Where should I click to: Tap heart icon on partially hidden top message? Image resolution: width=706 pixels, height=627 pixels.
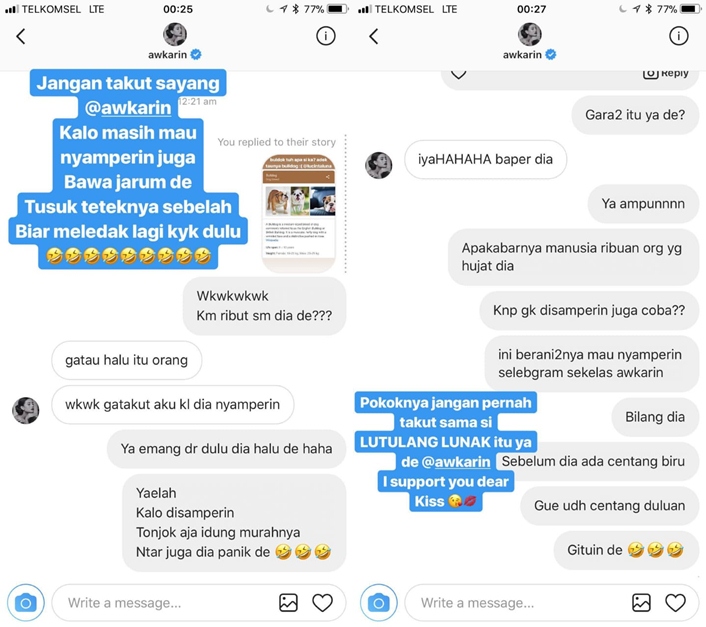coord(458,75)
